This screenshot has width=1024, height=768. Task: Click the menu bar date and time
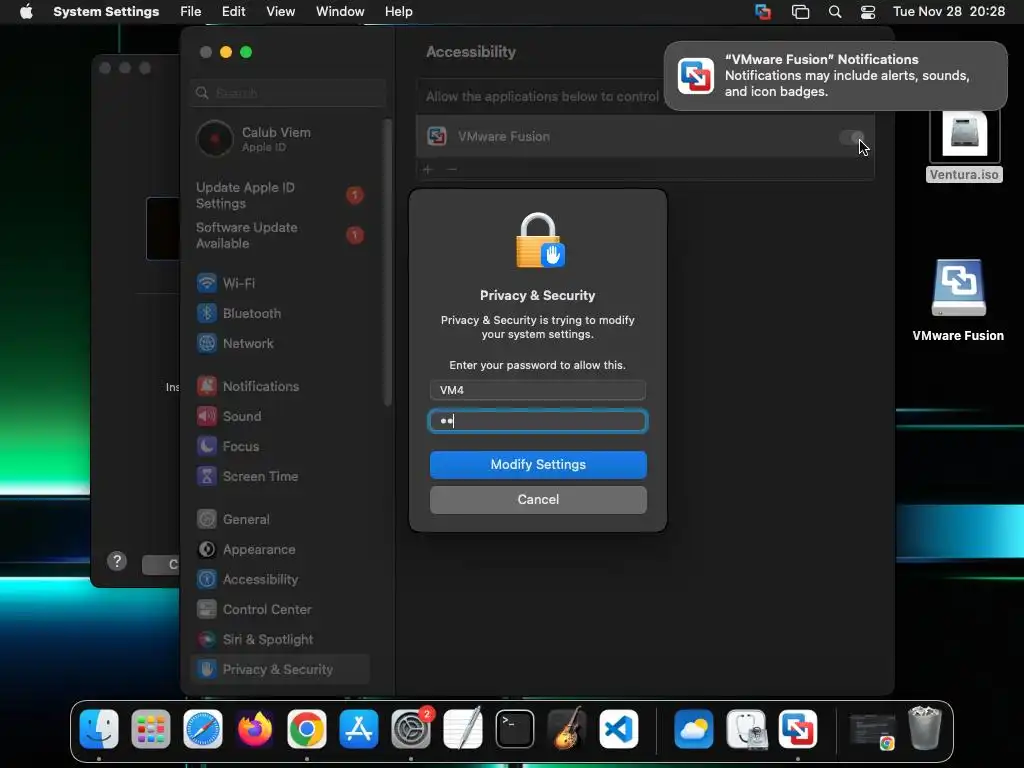click(948, 12)
